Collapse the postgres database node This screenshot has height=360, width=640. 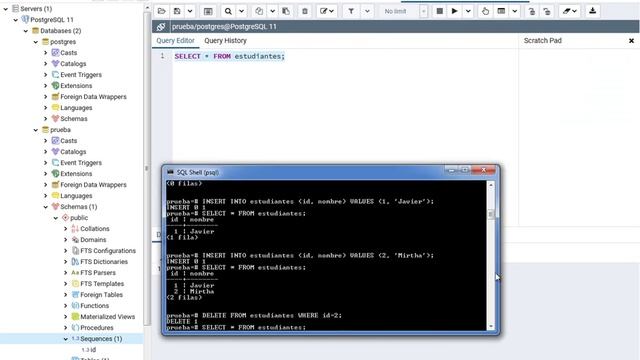click(x=36, y=42)
